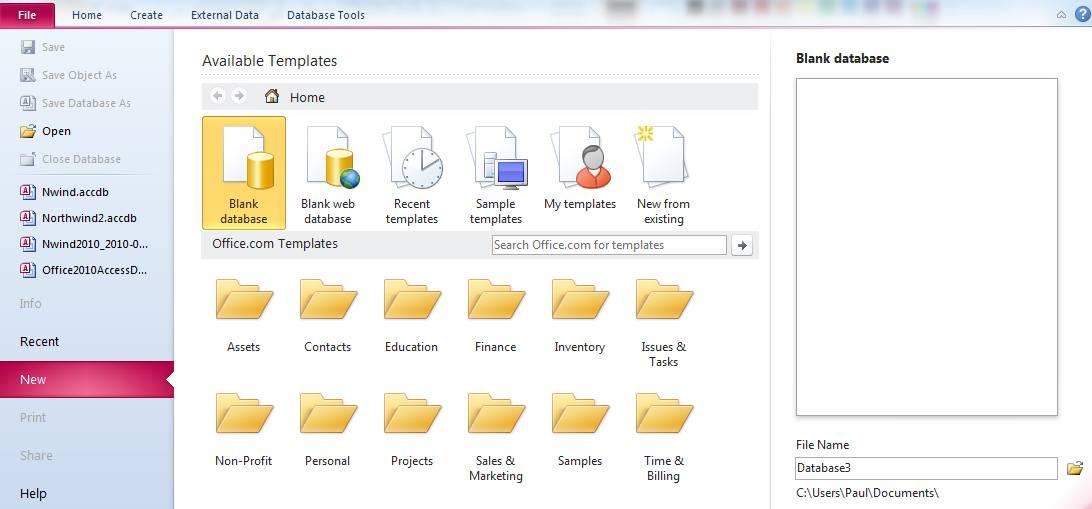Switch to the Create ribbon tab

click(146, 15)
